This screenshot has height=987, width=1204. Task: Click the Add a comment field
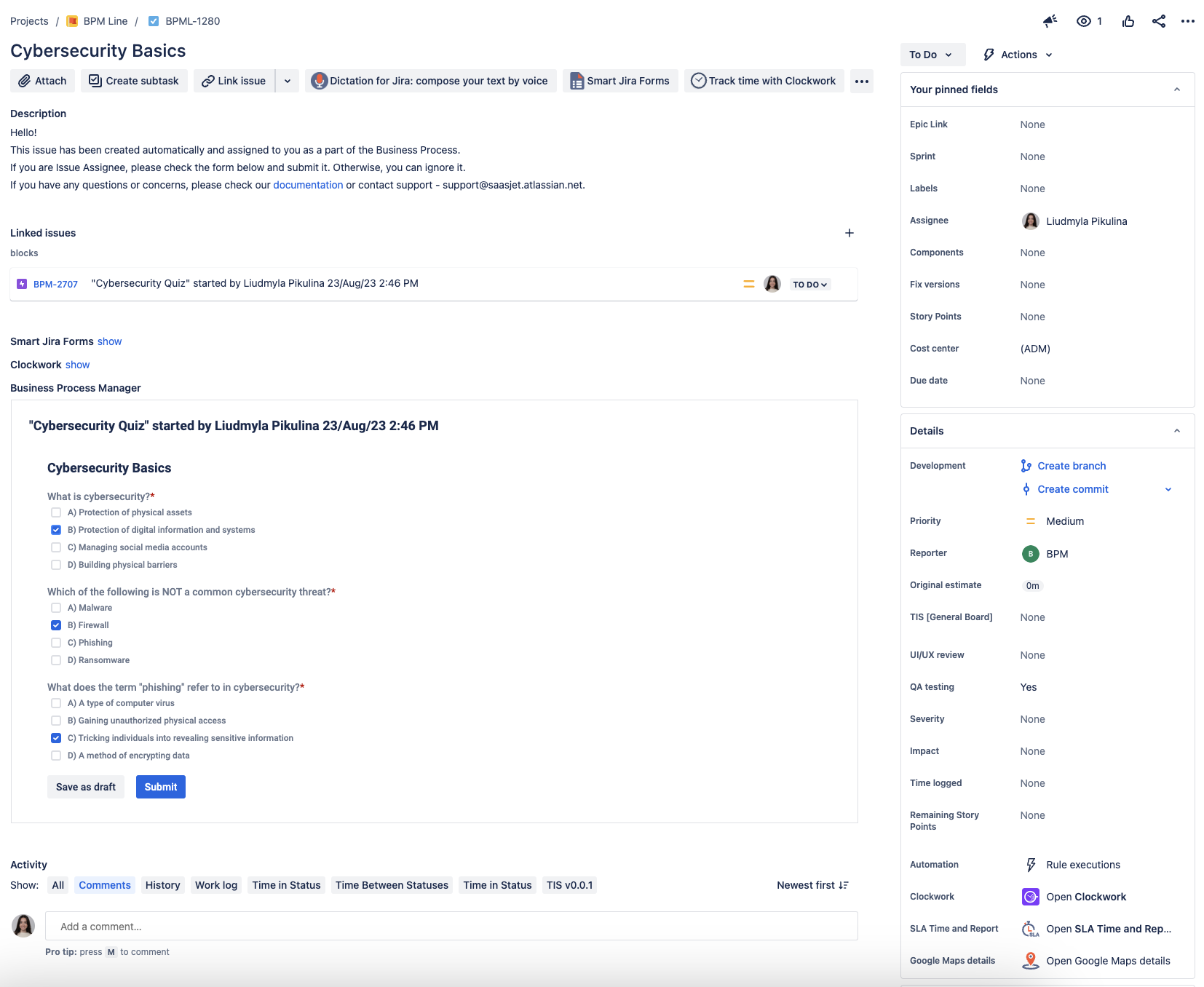pos(451,927)
